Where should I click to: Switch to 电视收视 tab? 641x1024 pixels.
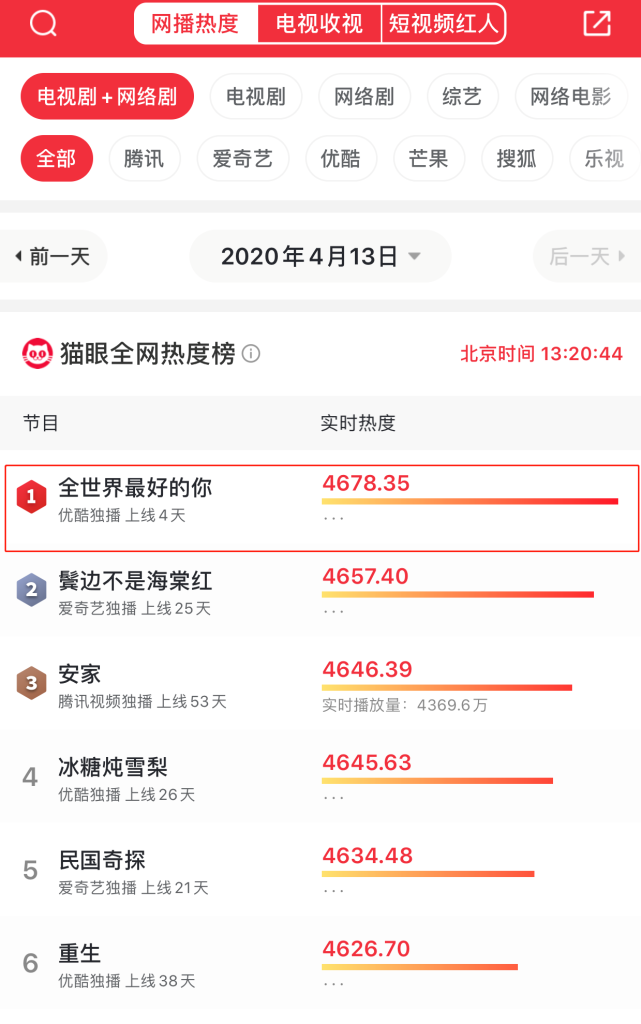click(319, 24)
